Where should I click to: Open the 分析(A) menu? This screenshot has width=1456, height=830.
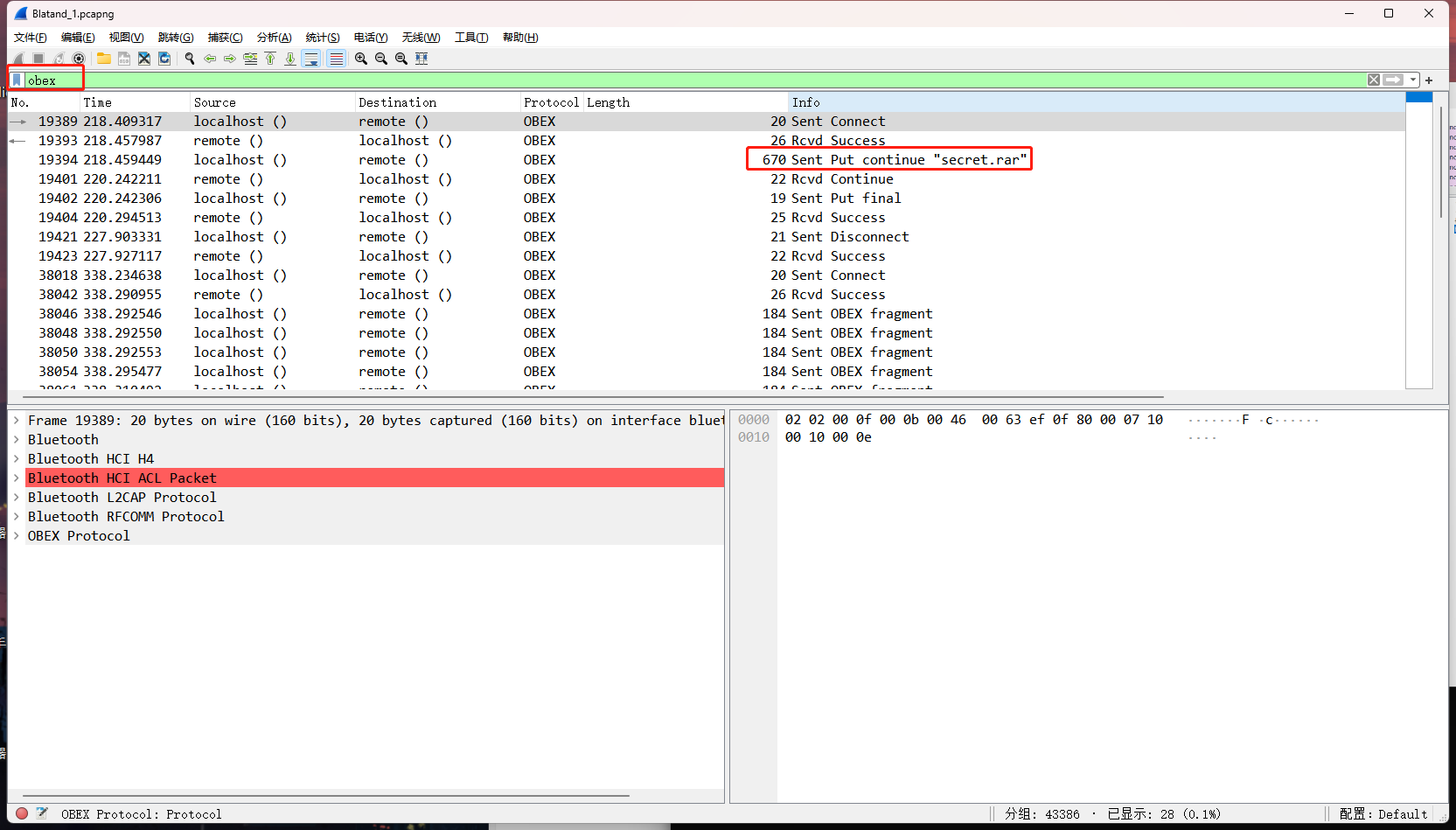pyautogui.click(x=274, y=38)
